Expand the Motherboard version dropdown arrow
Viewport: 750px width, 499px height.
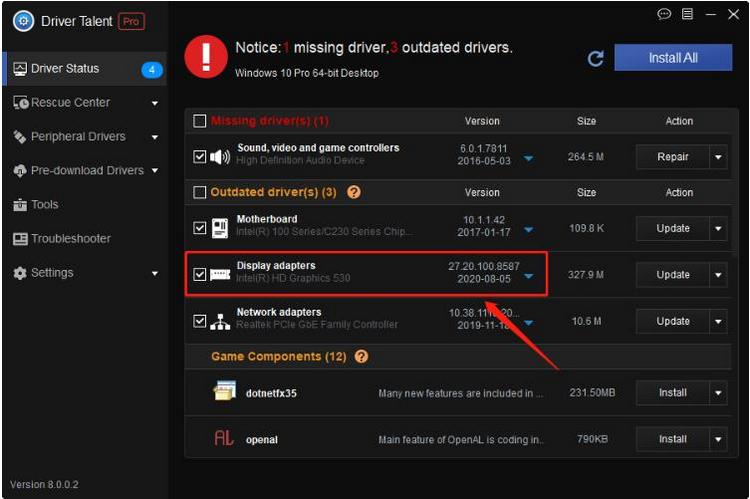pyautogui.click(x=529, y=230)
